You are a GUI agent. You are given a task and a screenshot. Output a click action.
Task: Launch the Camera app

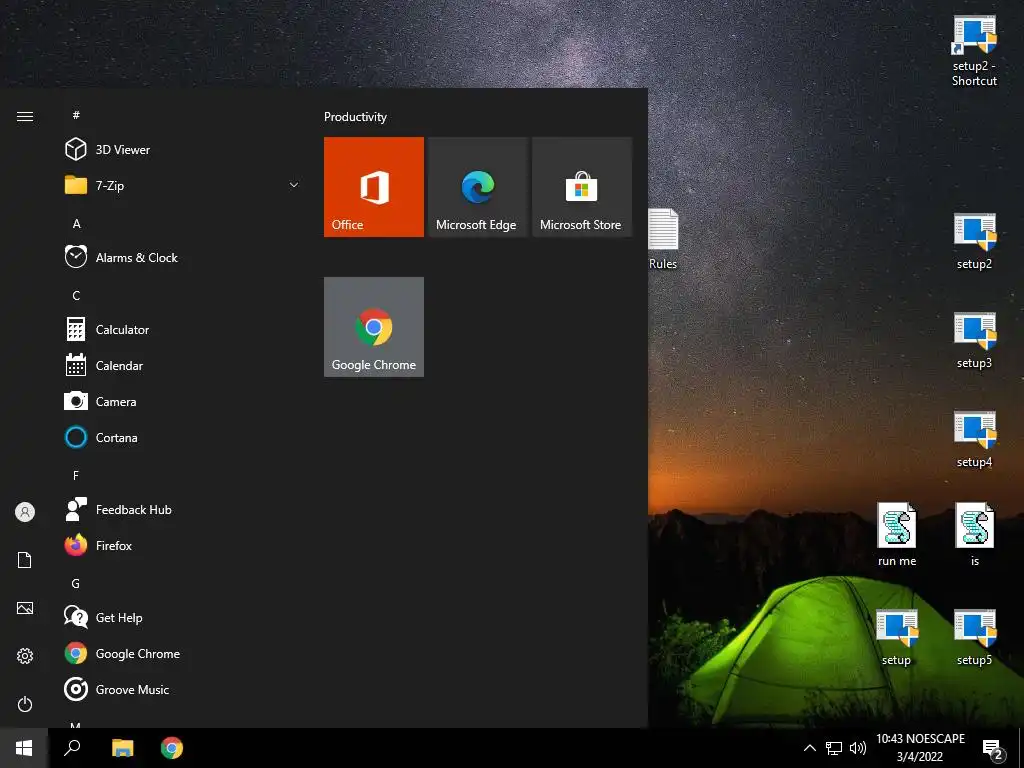(183, 402)
